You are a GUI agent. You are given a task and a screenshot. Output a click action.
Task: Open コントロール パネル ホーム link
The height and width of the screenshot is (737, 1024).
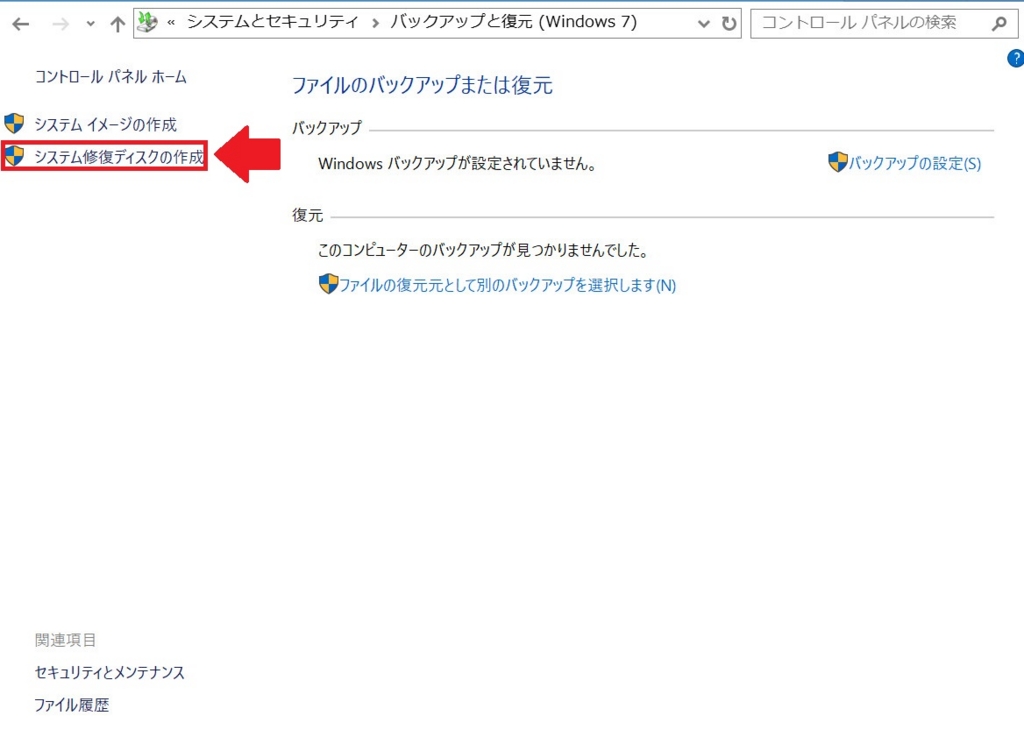(x=110, y=77)
